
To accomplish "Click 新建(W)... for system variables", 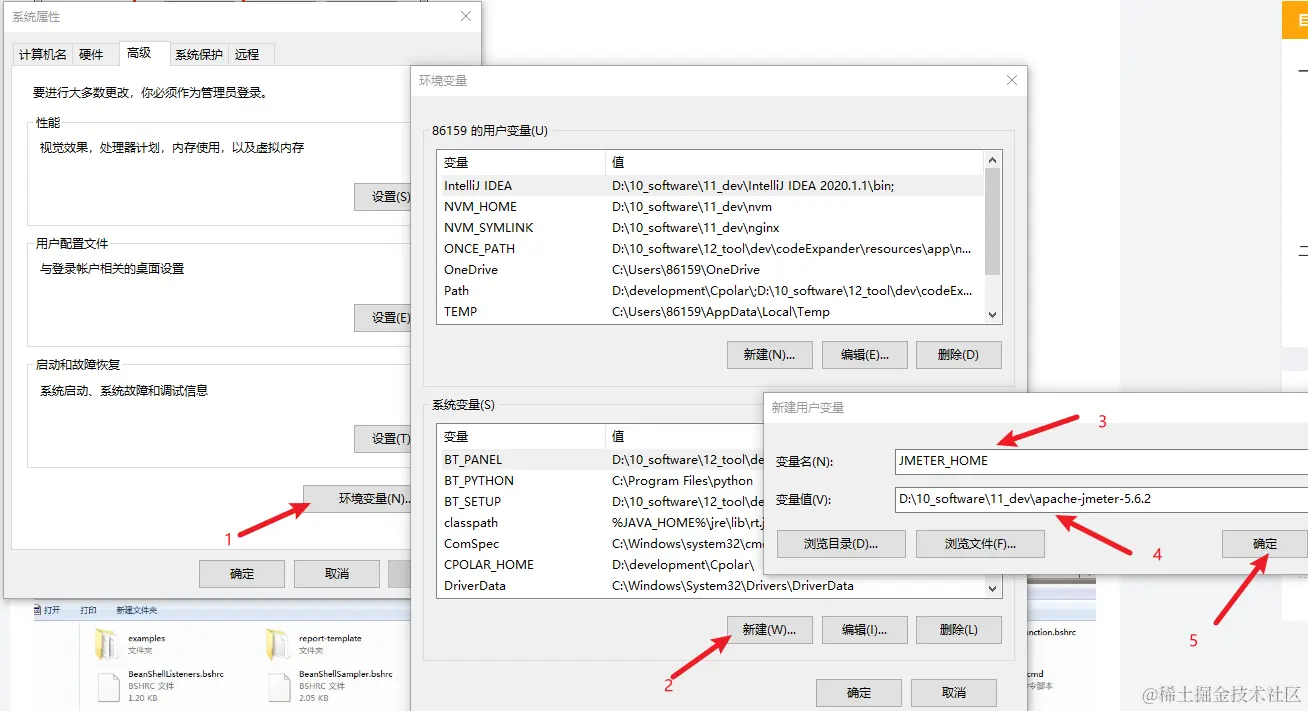I will pos(769,629).
